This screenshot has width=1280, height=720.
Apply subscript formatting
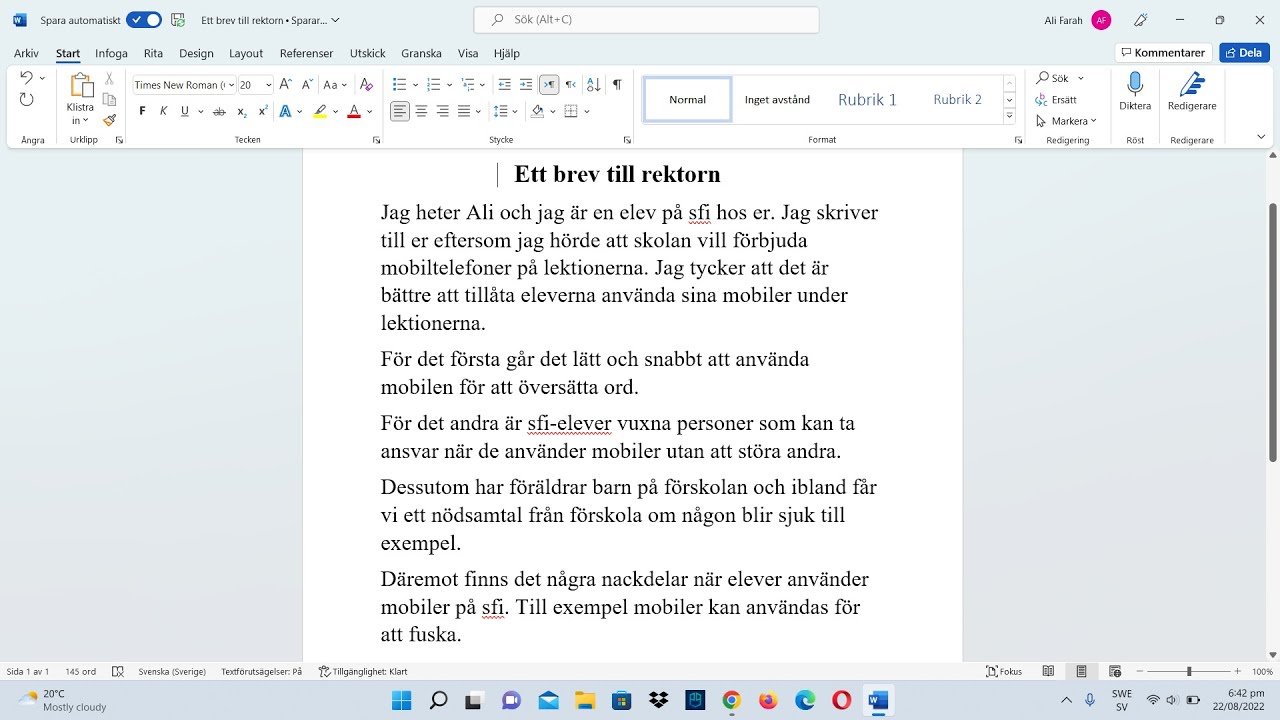click(x=241, y=111)
